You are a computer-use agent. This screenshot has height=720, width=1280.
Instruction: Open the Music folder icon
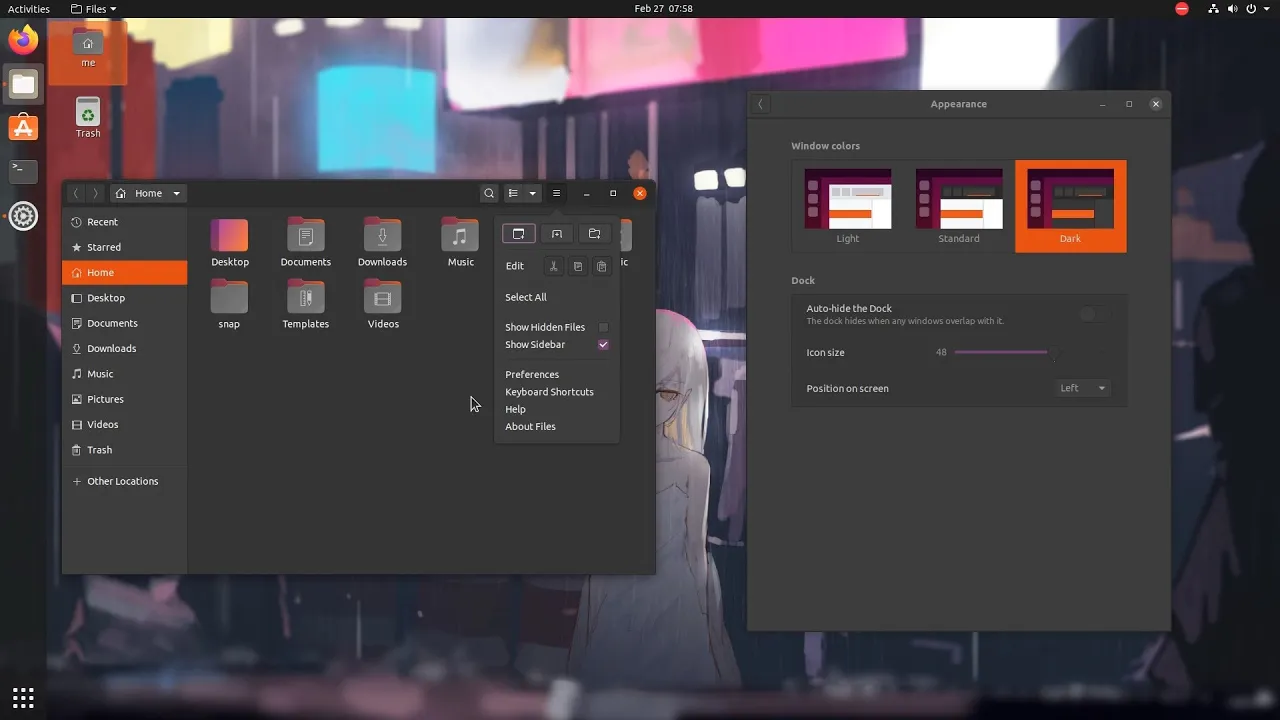460,242
